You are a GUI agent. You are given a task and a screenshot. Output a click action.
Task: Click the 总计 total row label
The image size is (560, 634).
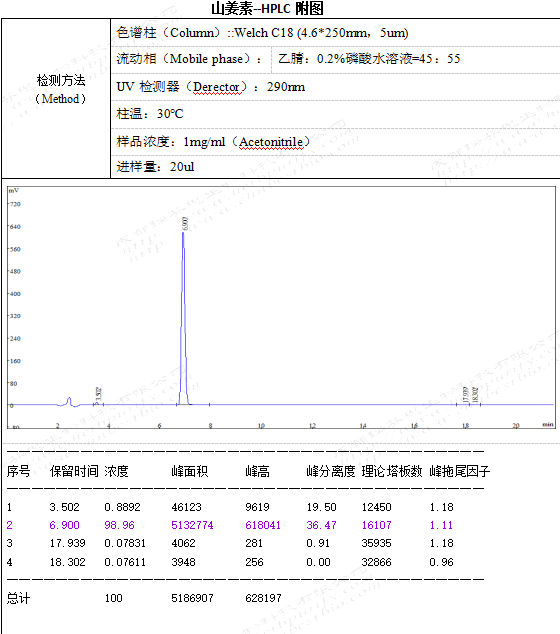tap(19, 598)
